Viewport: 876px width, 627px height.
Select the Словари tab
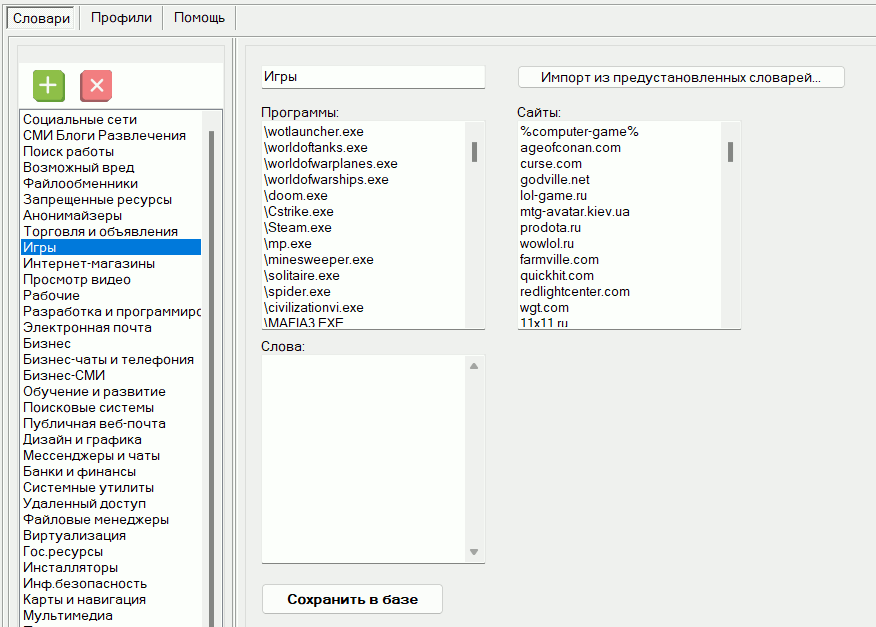point(41,17)
